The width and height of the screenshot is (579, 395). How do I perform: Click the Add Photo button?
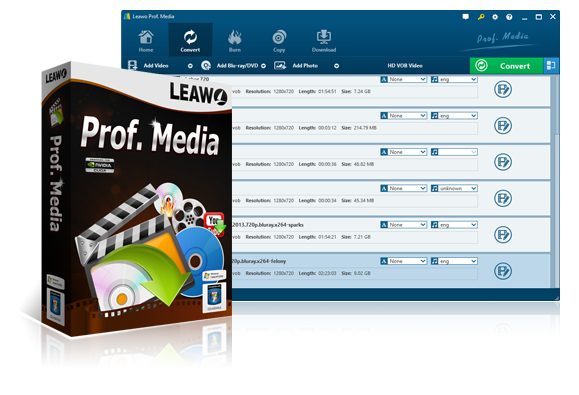305,66
